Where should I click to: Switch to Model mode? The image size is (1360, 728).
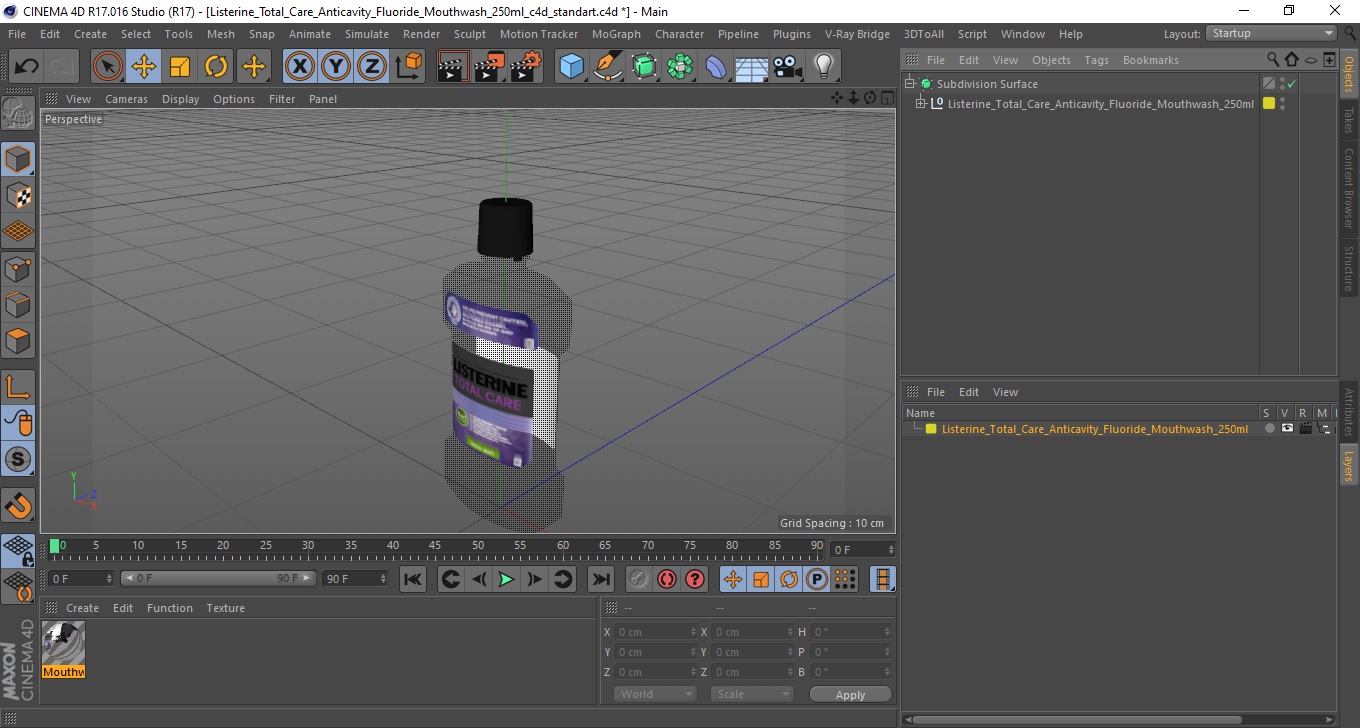pyautogui.click(x=18, y=159)
